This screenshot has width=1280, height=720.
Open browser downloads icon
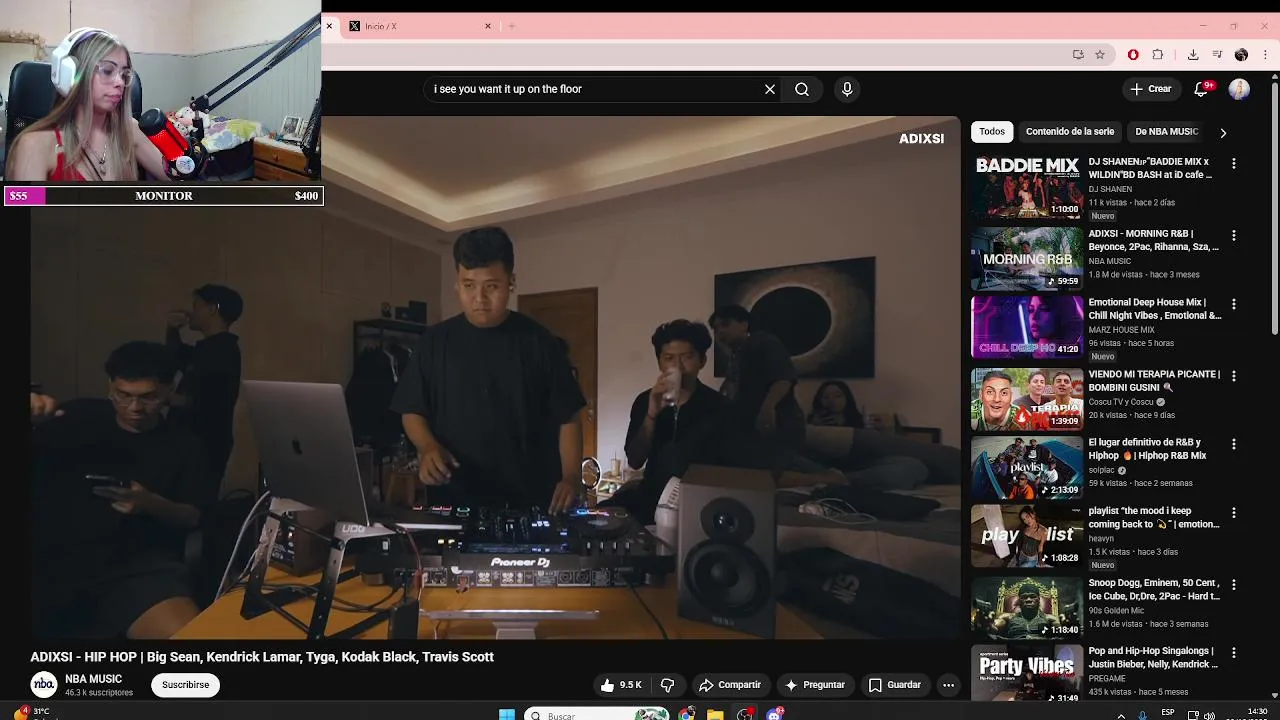tap(1193, 55)
